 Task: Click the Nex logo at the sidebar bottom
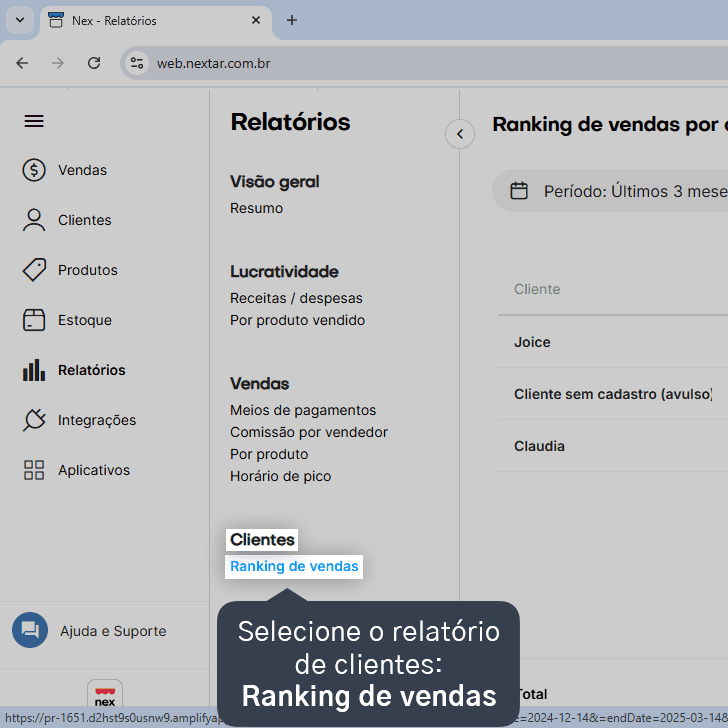105,695
